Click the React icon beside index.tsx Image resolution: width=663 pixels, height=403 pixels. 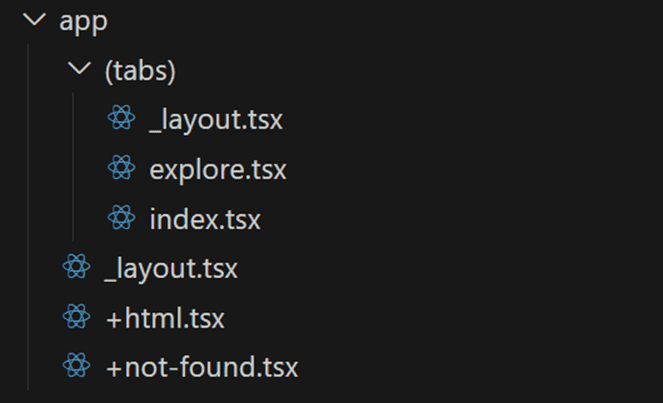pyautogui.click(x=121, y=217)
